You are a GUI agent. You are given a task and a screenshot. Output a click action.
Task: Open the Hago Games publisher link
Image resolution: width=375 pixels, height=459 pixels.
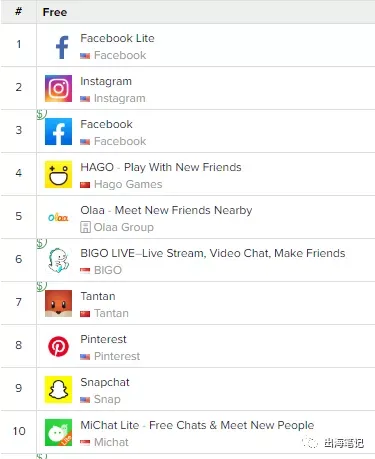click(x=128, y=184)
